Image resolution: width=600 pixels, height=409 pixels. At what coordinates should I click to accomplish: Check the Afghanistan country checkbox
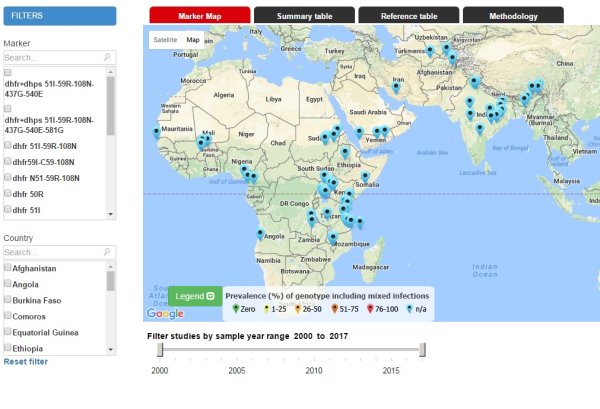click(x=8, y=269)
